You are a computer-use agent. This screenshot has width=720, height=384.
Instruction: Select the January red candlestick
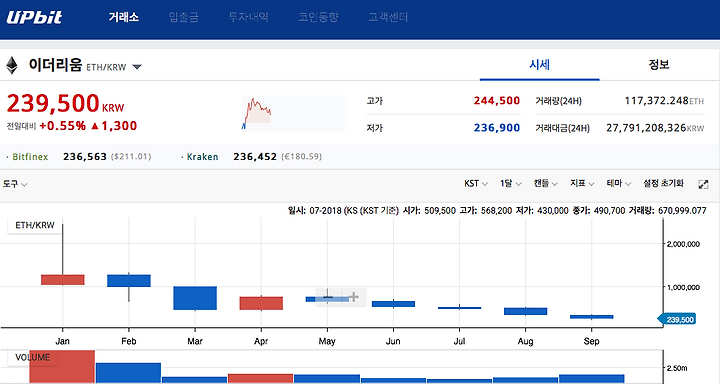pyautogui.click(x=62, y=280)
